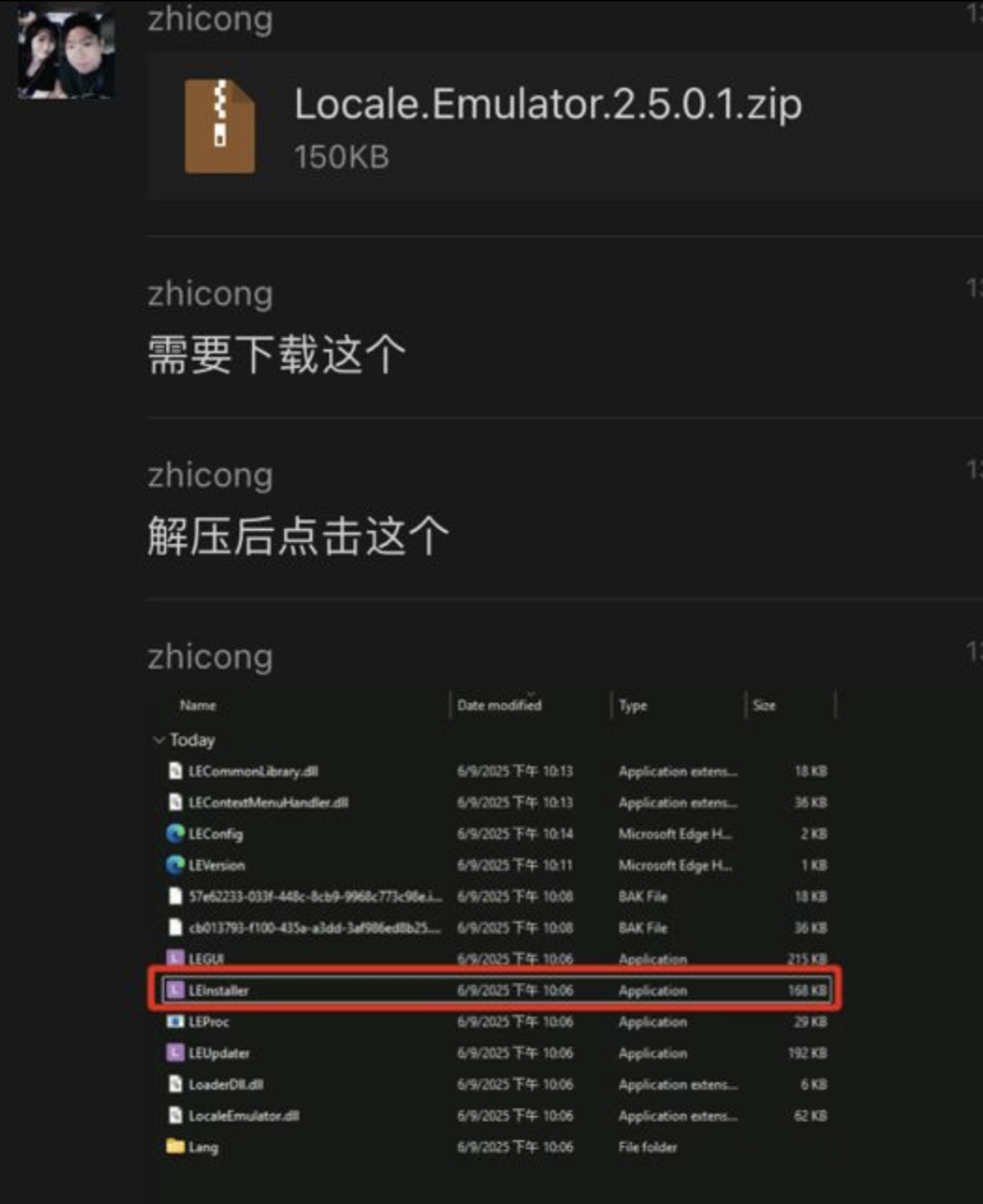Click sender name zhicong above 需要下载这个
This screenshot has height=1204, width=983.
(210, 294)
